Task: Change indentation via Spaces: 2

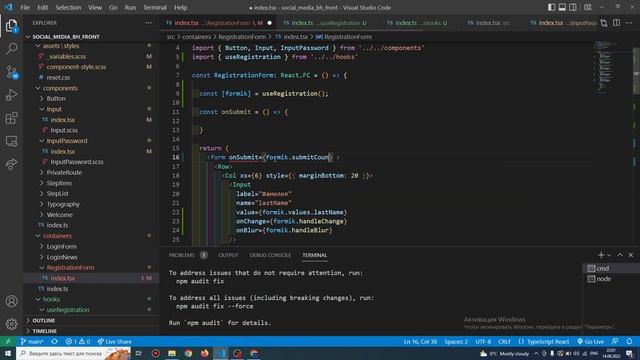Action: click(456, 342)
